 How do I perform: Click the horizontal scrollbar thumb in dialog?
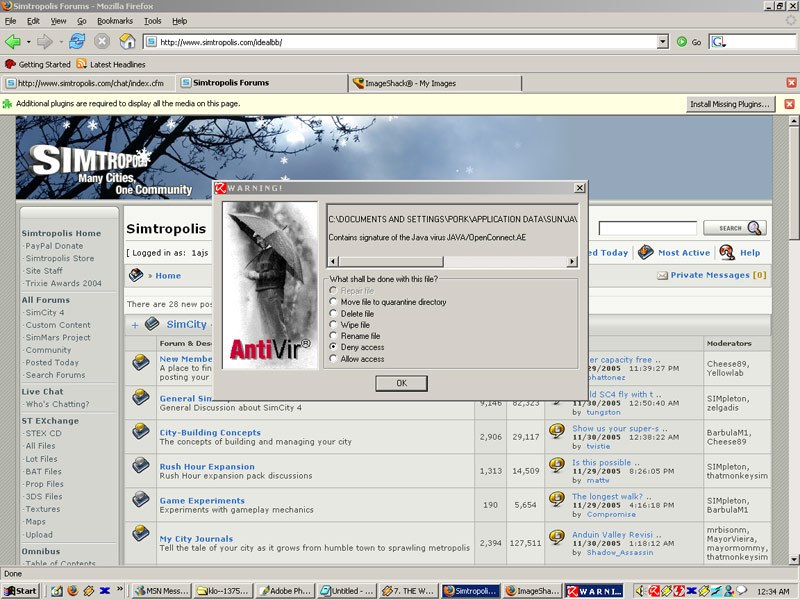(x=391, y=262)
